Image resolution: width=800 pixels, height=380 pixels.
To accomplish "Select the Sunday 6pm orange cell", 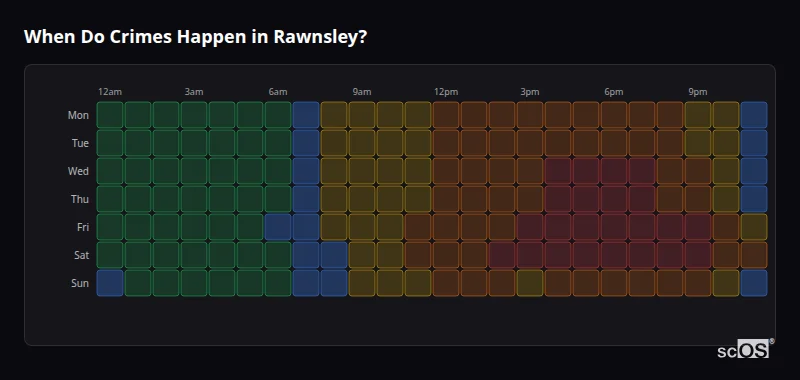I will click(x=614, y=283).
